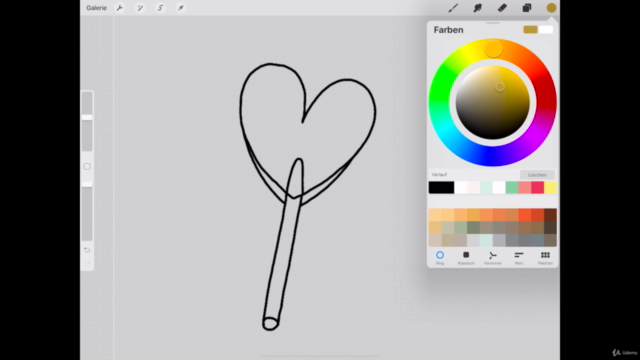
Task: Choose bright red-orange swatch in palette
Action: click(x=525, y=215)
